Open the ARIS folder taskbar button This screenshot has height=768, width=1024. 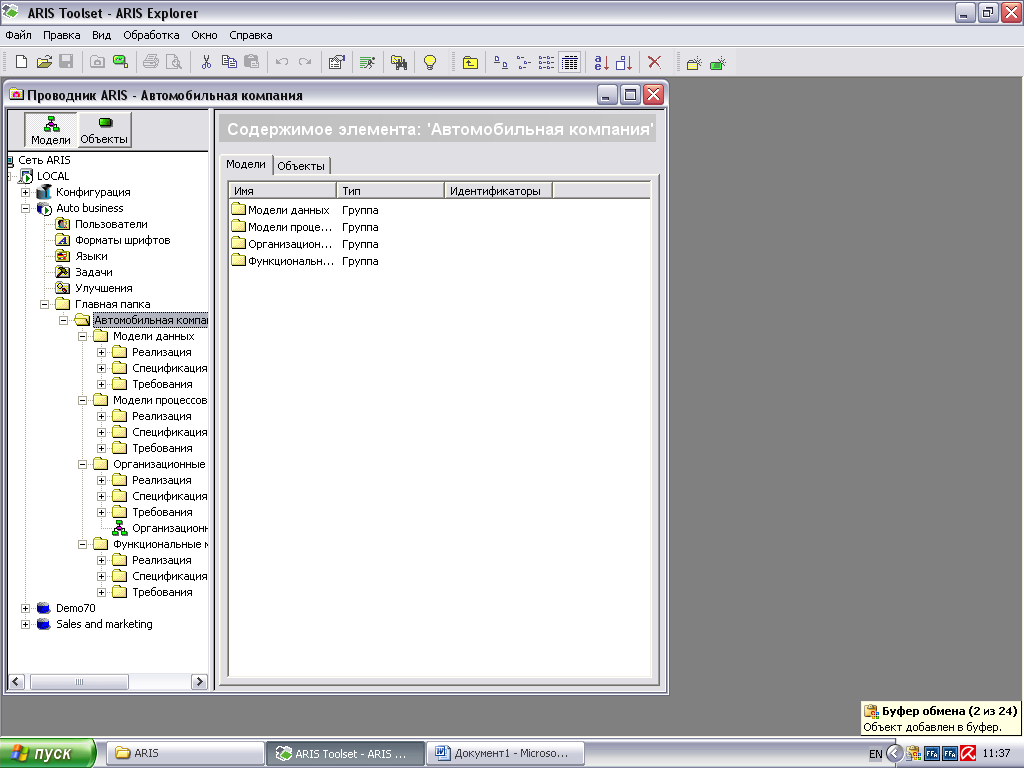coord(185,753)
